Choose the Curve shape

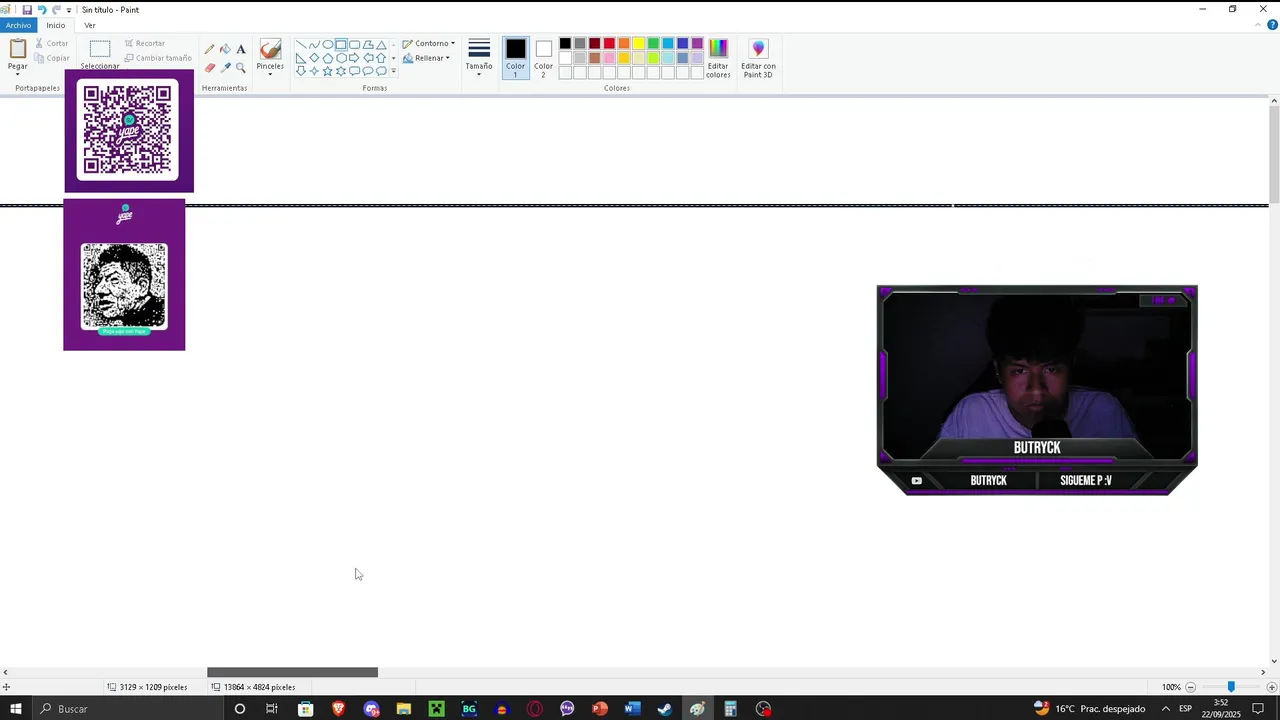tap(314, 44)
